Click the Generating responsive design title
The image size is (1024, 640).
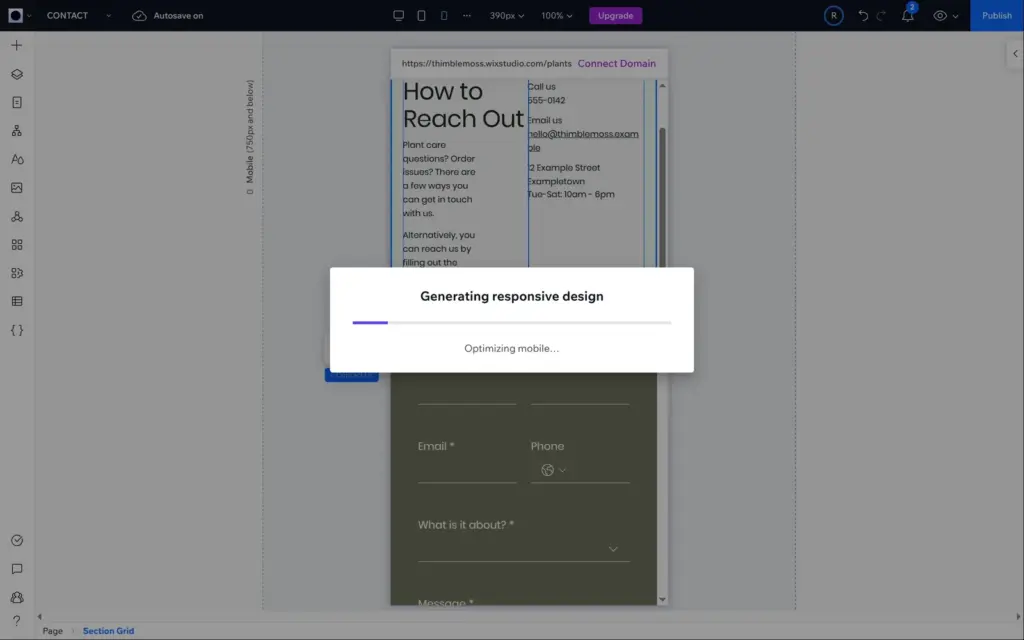pos(512,296)
